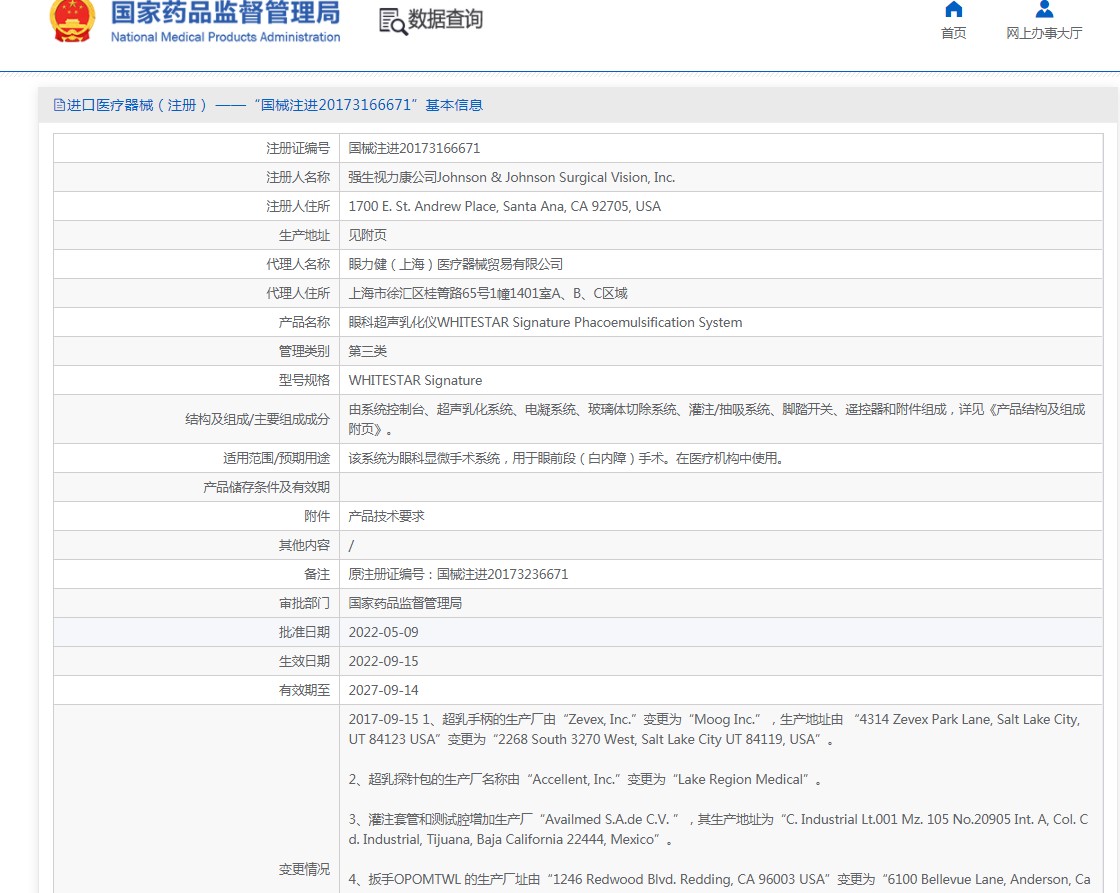1120x893 pixels.
Task: Select the 型号规格 label
Action: (x=304, y=381)
